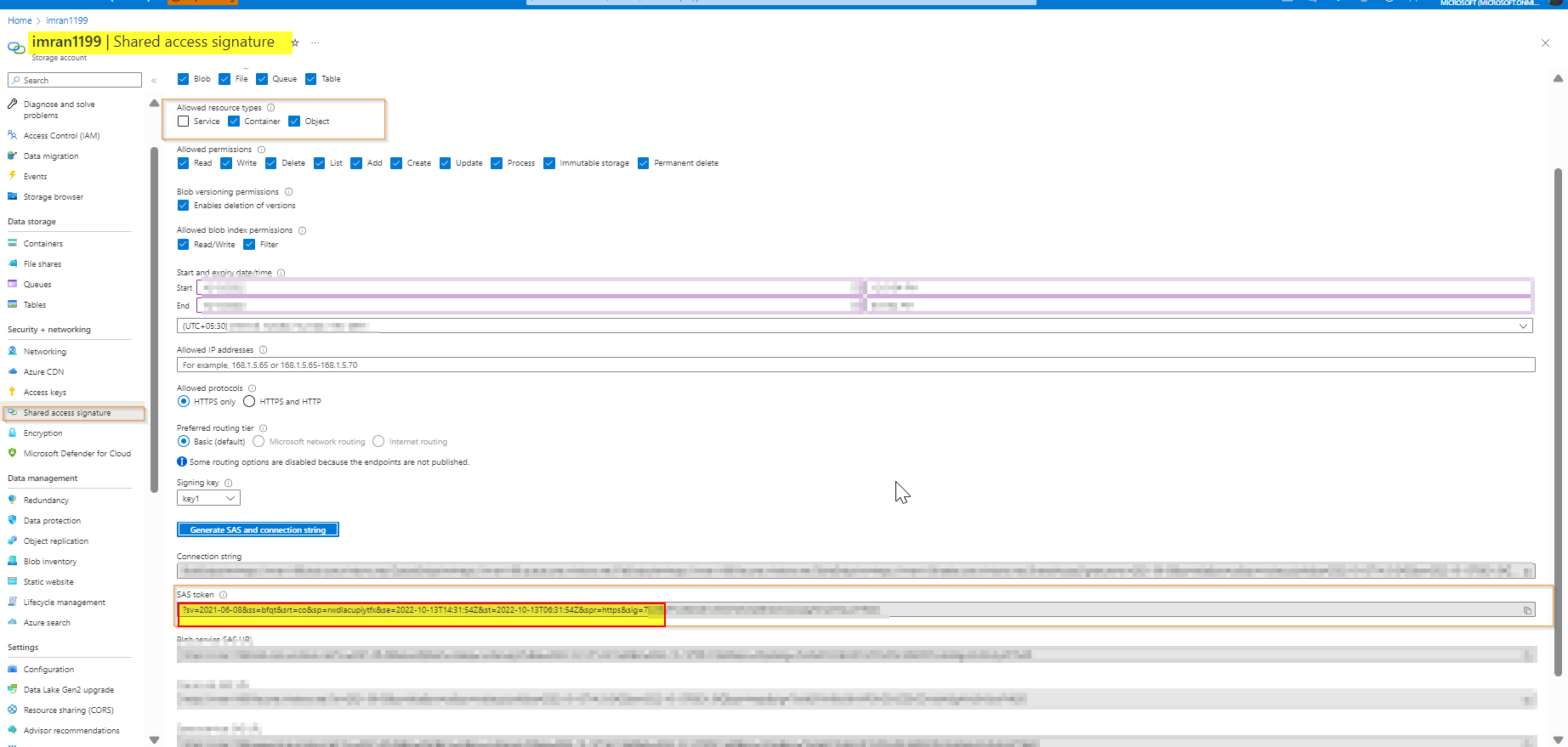Click the File shares icon
Screen dimensions: 1568x747
click(12, 263)
